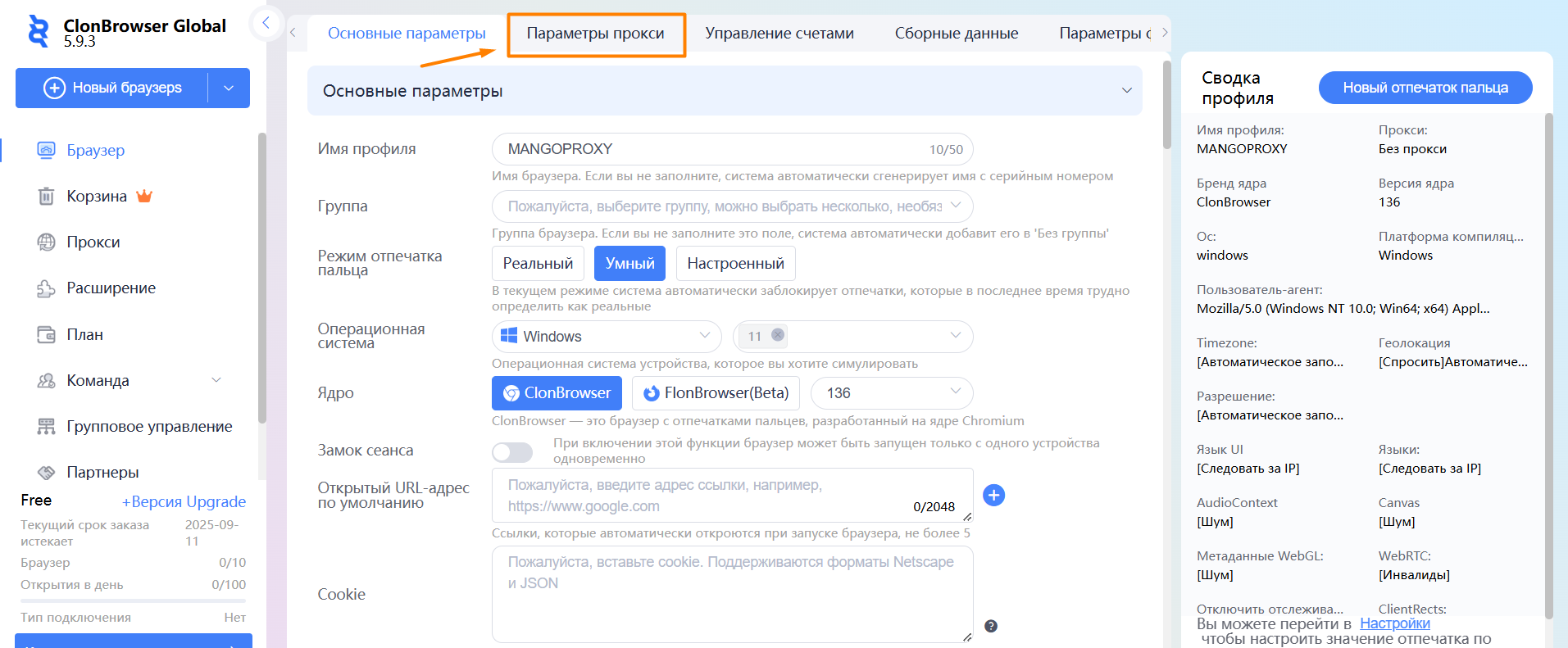
Task: Click the Имя профиля field with MANGOPROXY
Action: click(732, 149)
